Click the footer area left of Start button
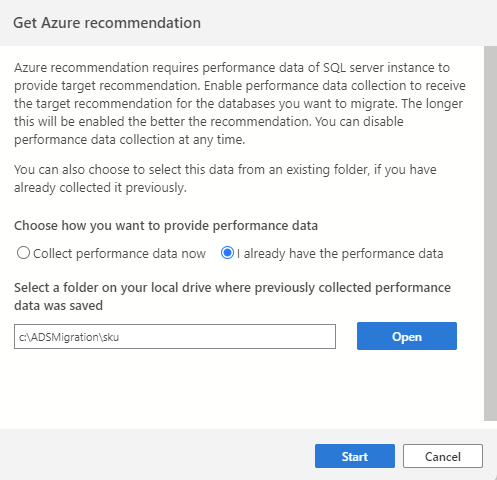The image size is (497, 480). tap(157, 456)
